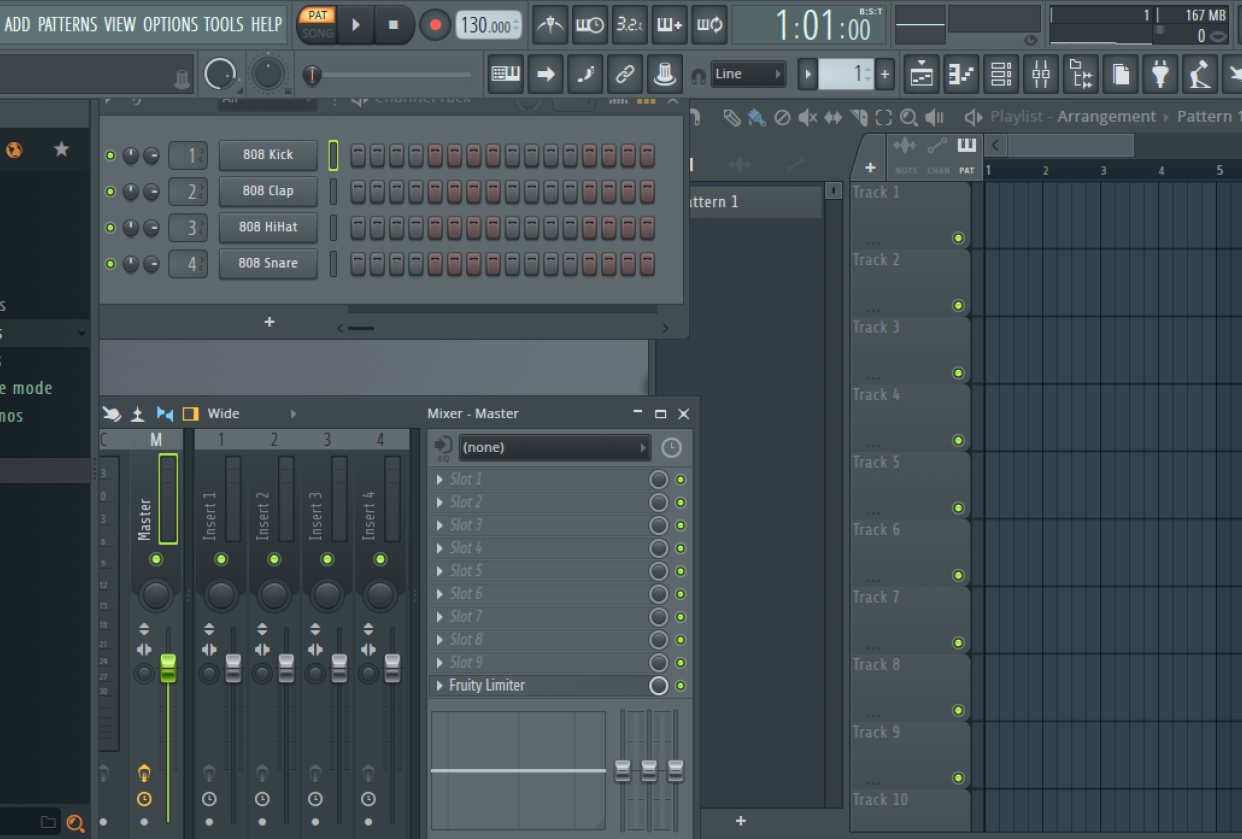Toggle loop recording icon

tap(708, 25)
